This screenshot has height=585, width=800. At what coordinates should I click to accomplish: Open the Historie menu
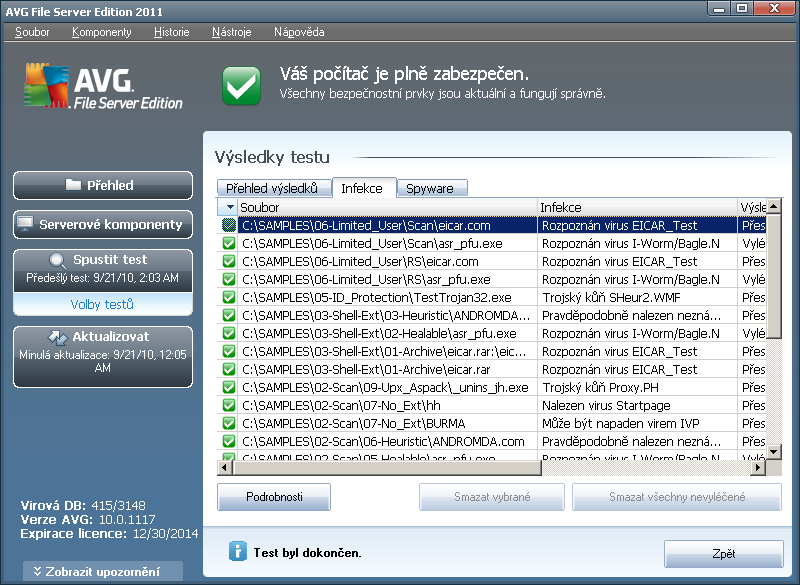[171, 32]
